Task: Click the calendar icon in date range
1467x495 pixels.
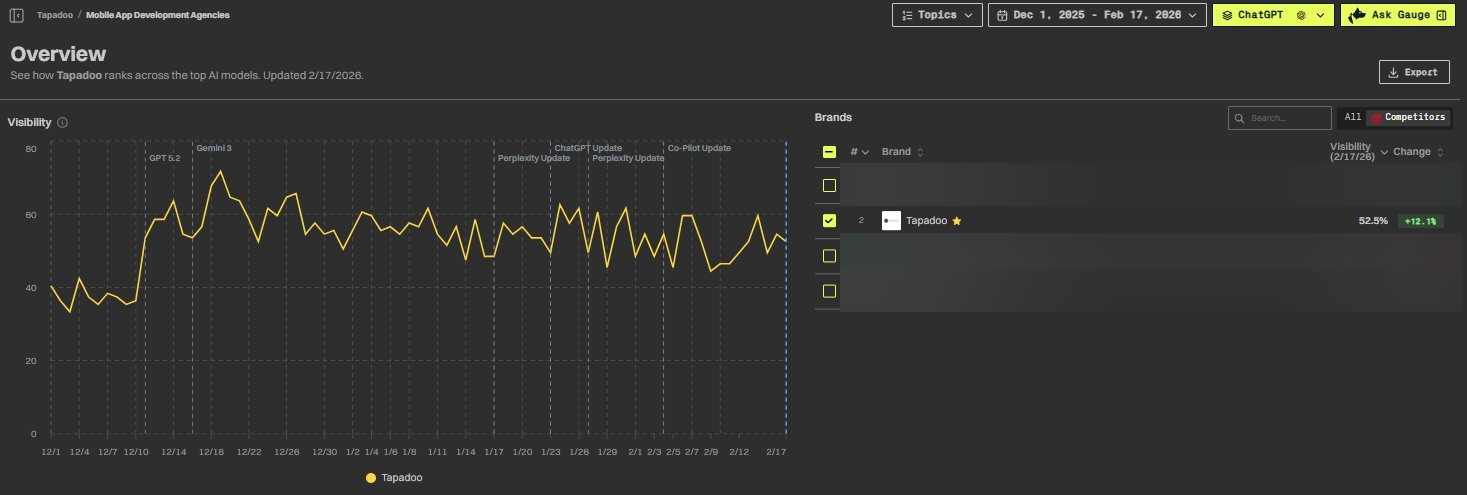Action: [x=1002, y=15]
